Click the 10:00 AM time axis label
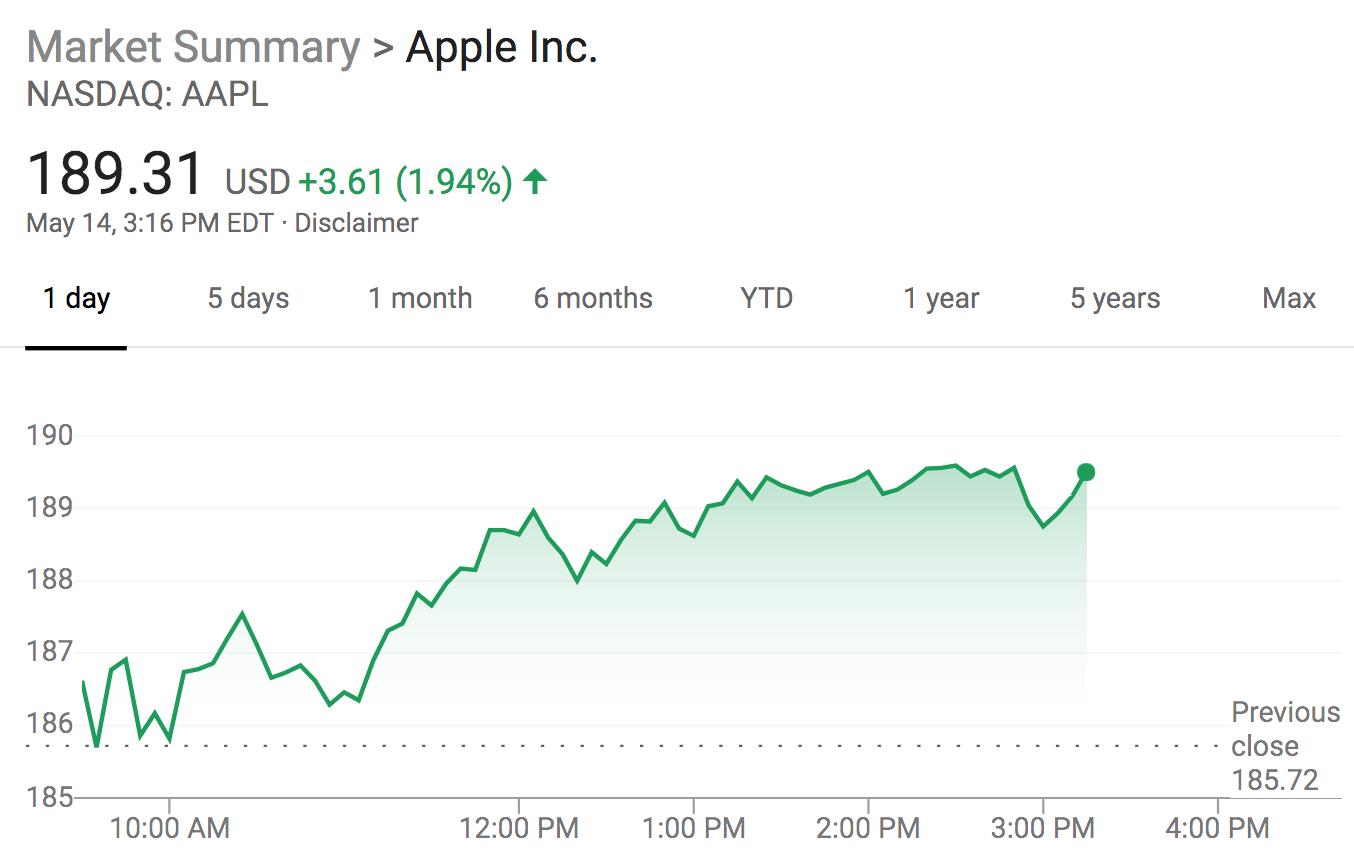The height and width of the screenshot is (868, 1354). 169,828
